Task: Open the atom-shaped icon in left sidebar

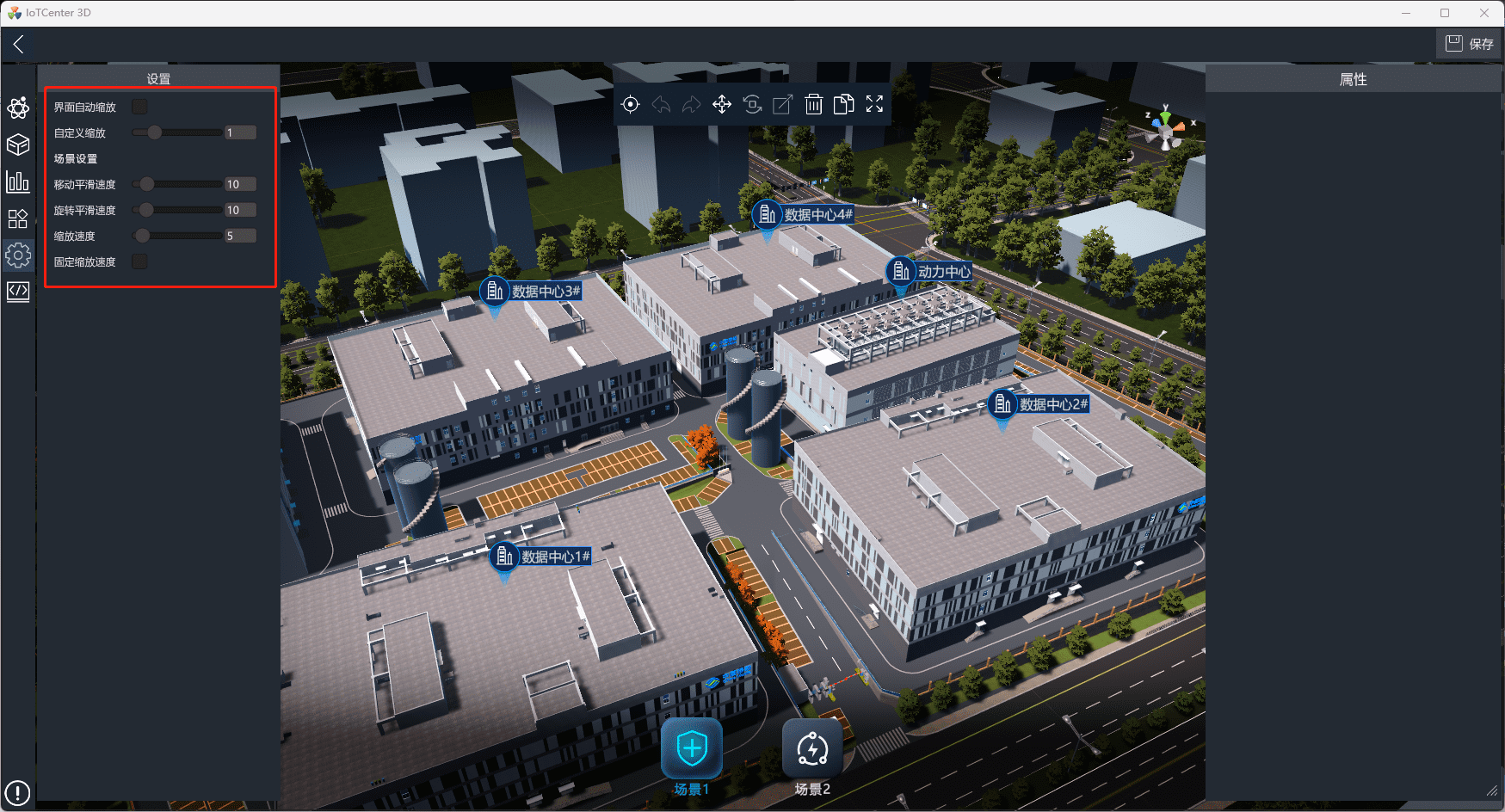Action: (x=18, y=108)
